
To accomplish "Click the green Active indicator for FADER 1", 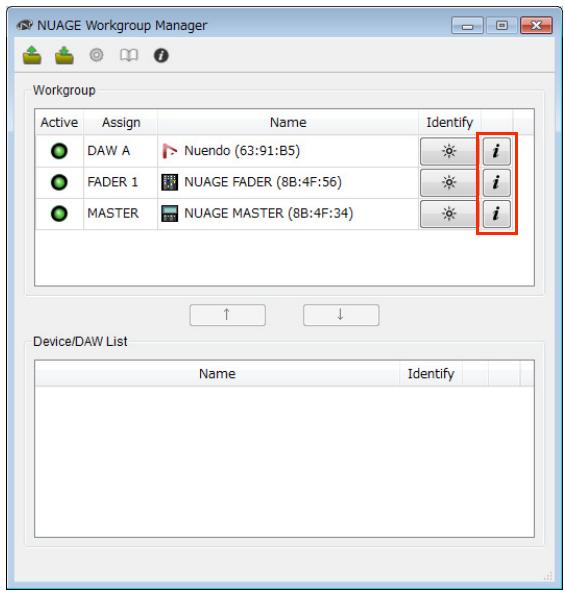I will (x=59, y=182).
